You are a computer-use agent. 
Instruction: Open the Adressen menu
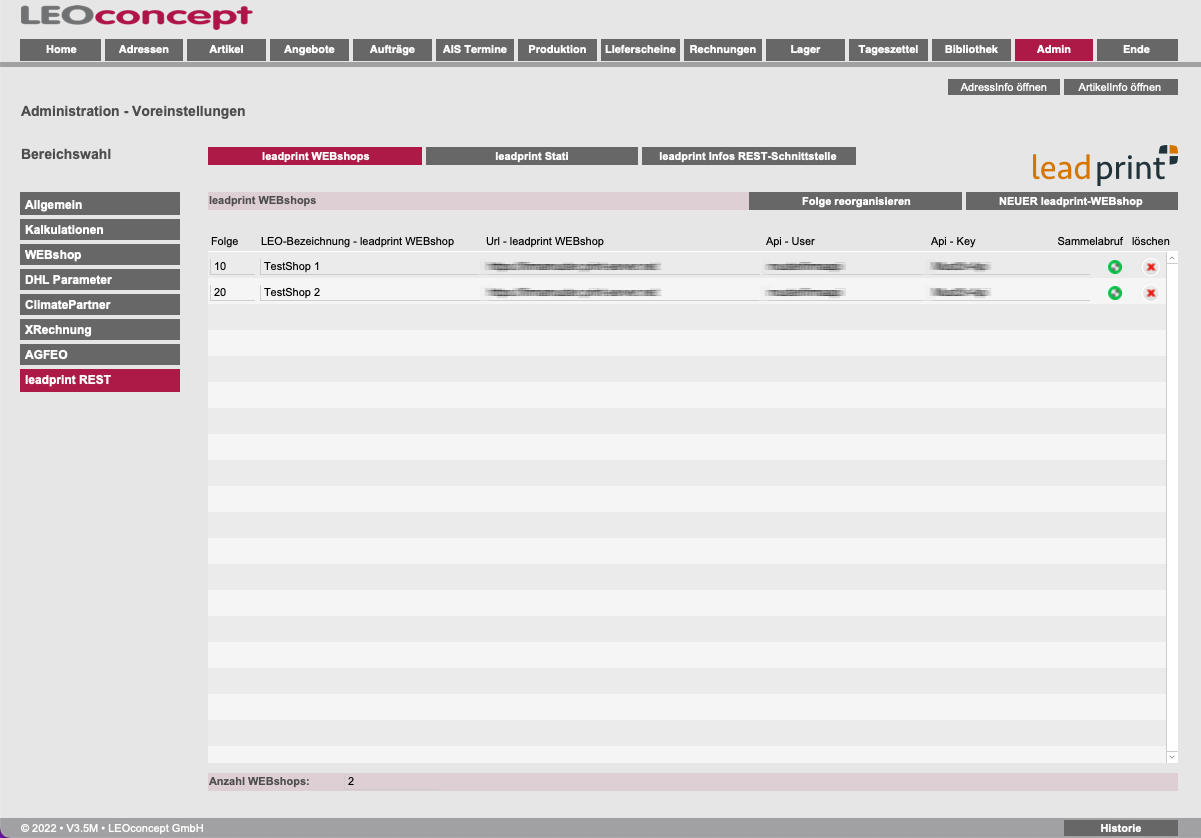tap(144, 50)
